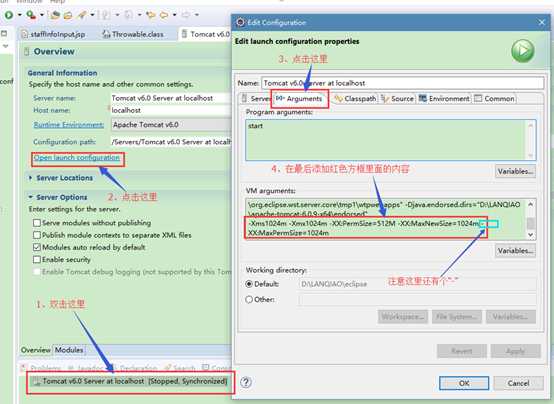
Task: Click the yellow forward-navigation arrow in toolbar
Action: coord(164,15)
